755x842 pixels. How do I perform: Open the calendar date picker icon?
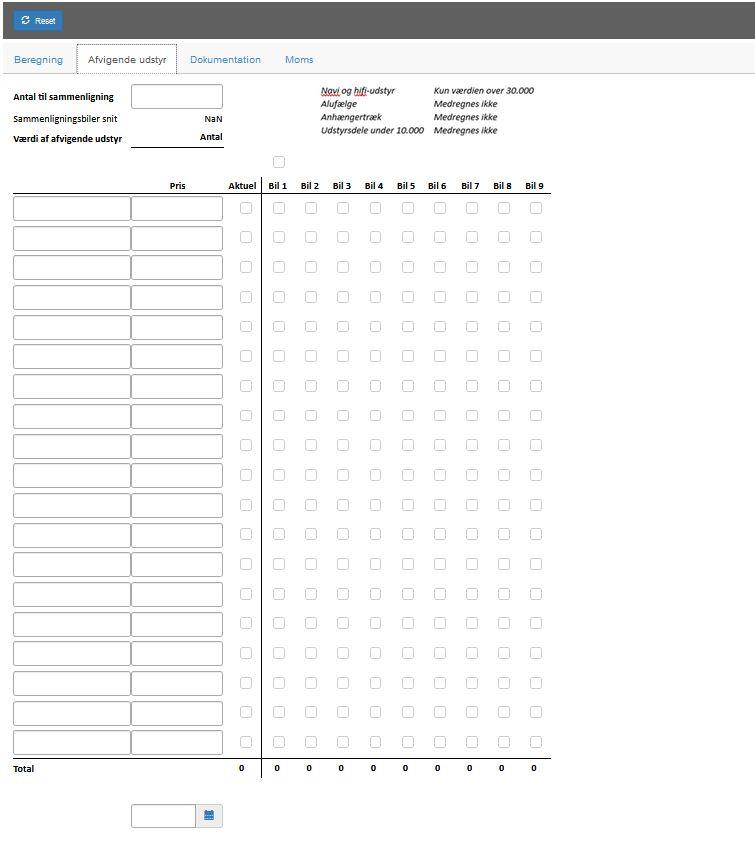click(209, 815)
